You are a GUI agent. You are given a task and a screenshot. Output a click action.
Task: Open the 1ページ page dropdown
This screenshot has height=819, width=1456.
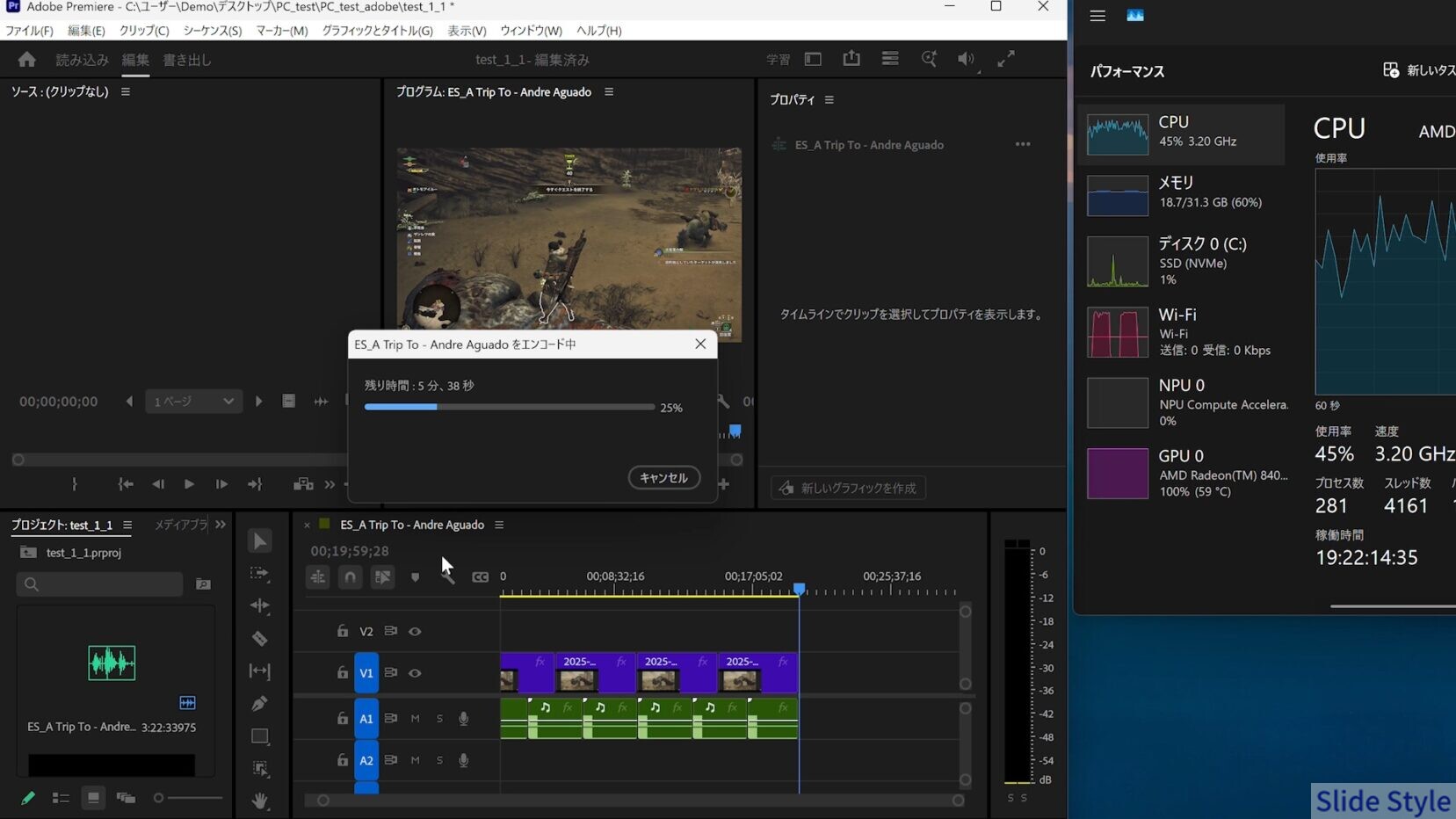[192, 402]
